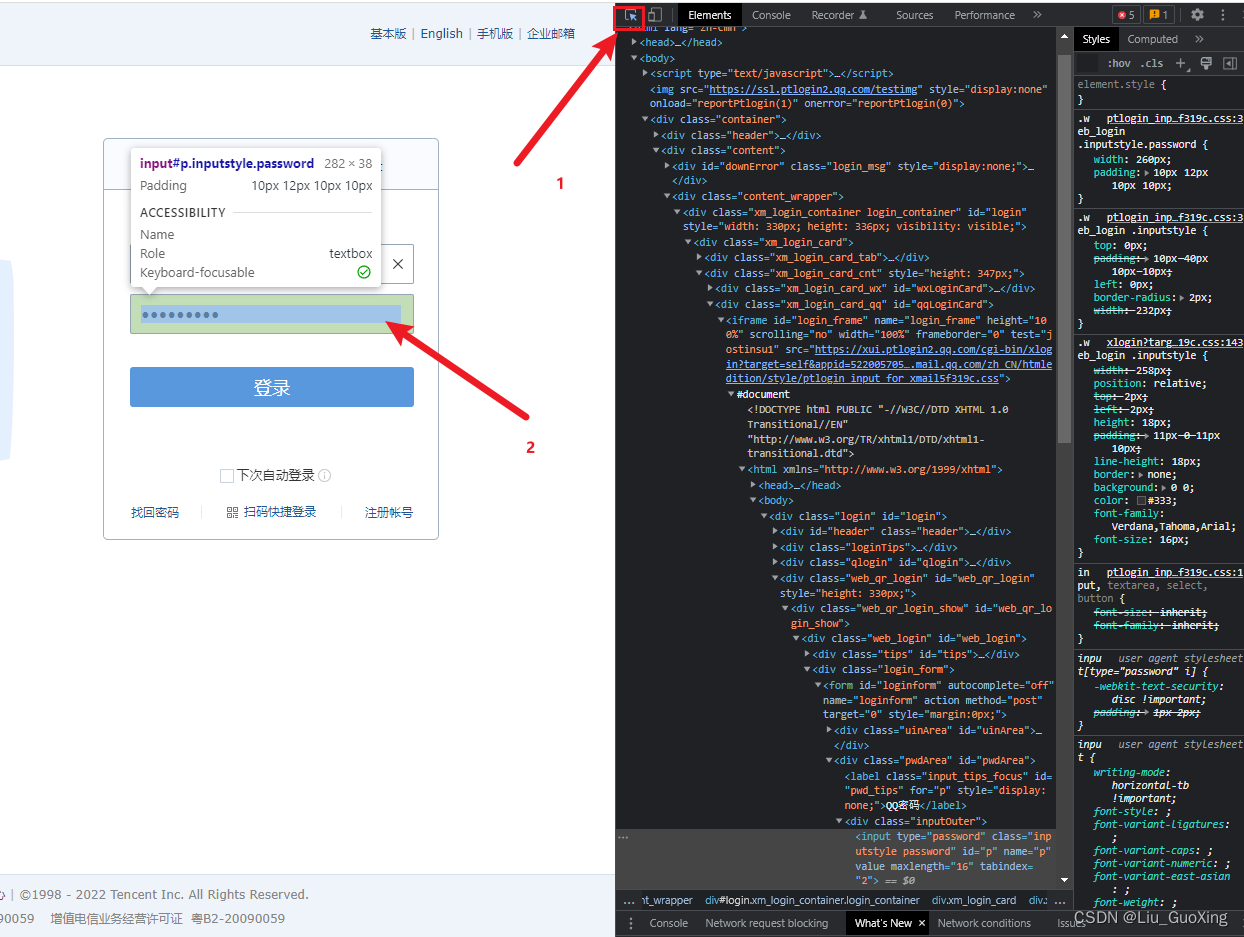This screenshot has height=937, width=1244.
Task: Click info icon next to 下次自动登录
Action: click(x=324, y=476)
